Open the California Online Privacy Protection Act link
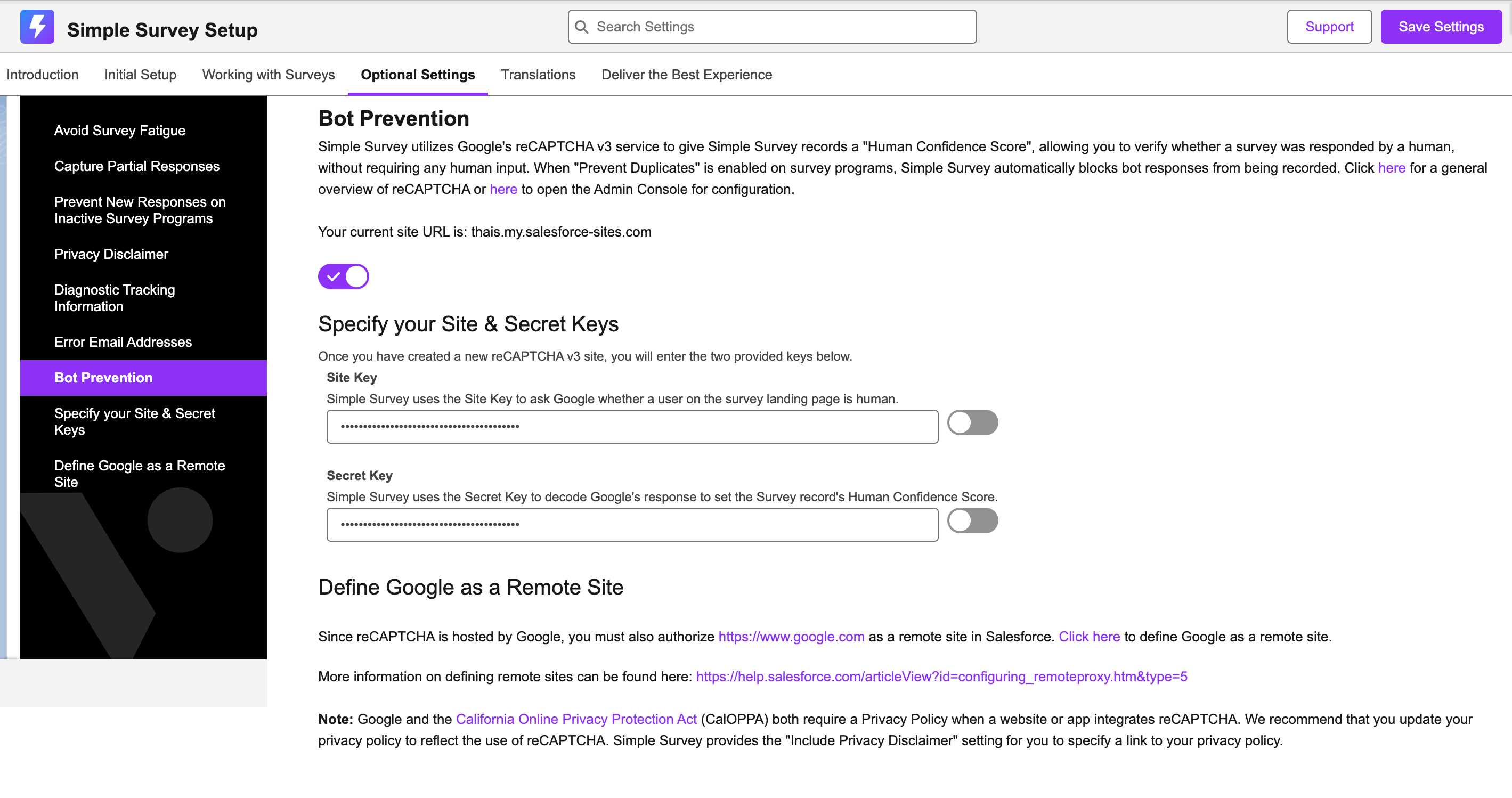 pyautogui.click(x=576, y=719)
